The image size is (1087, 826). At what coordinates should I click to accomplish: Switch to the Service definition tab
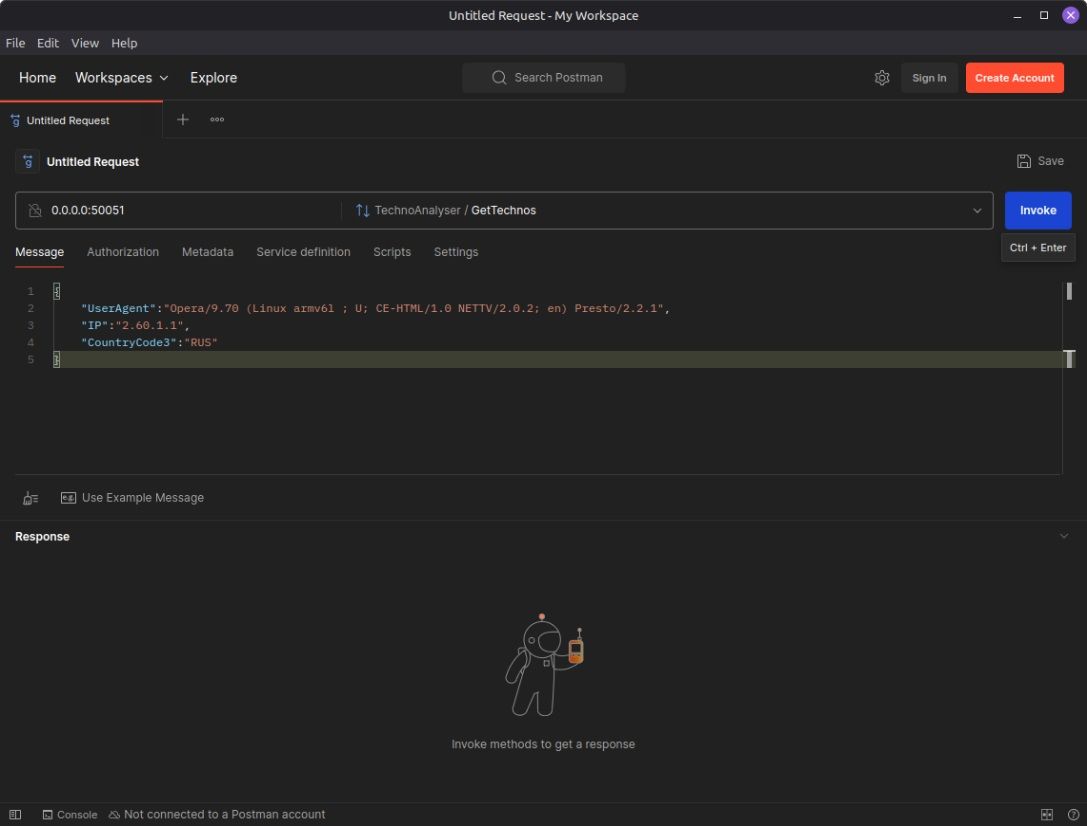[303, 252]
